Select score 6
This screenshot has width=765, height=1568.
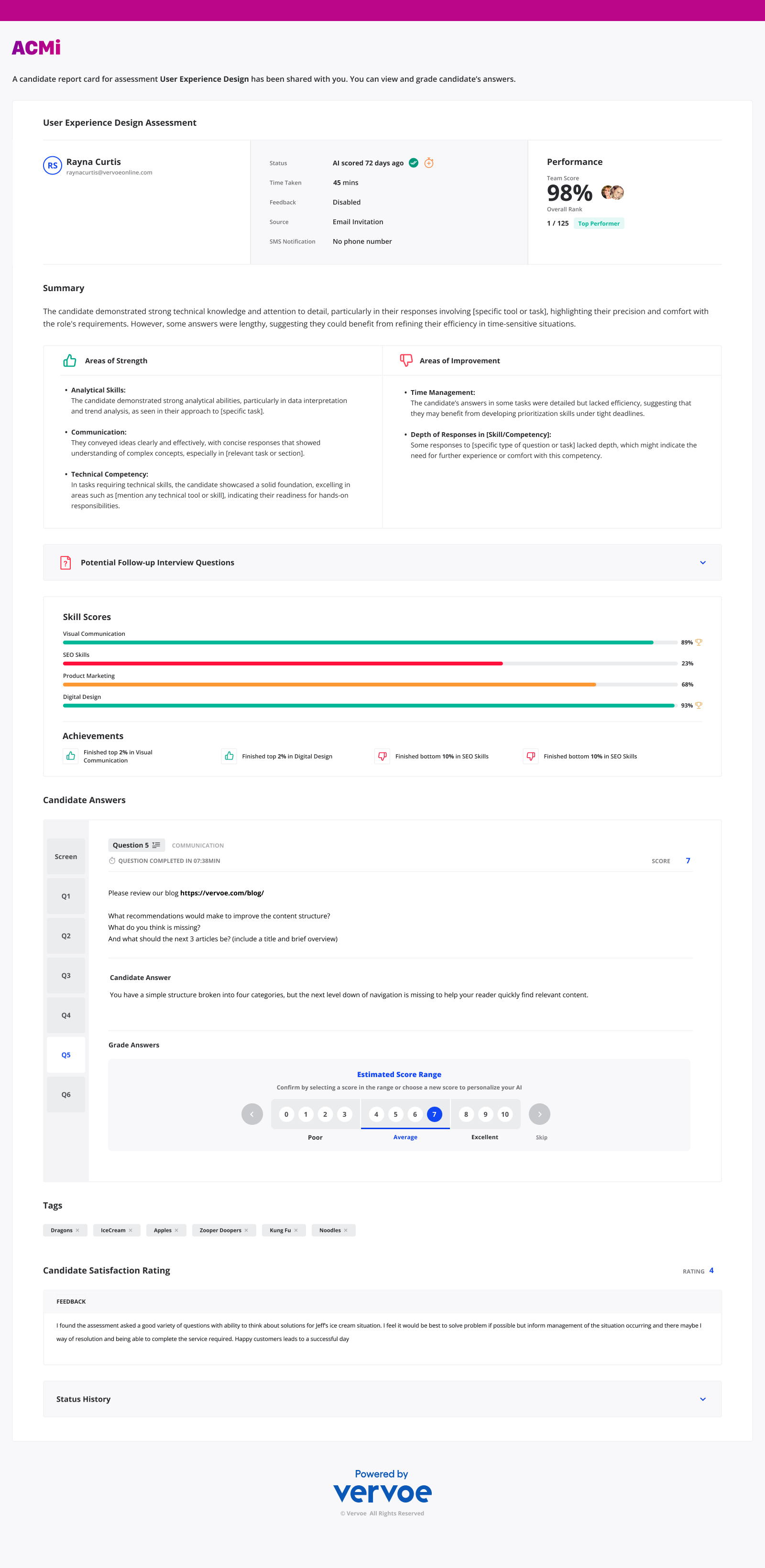pyautogui.click(x=415, y=1114)
